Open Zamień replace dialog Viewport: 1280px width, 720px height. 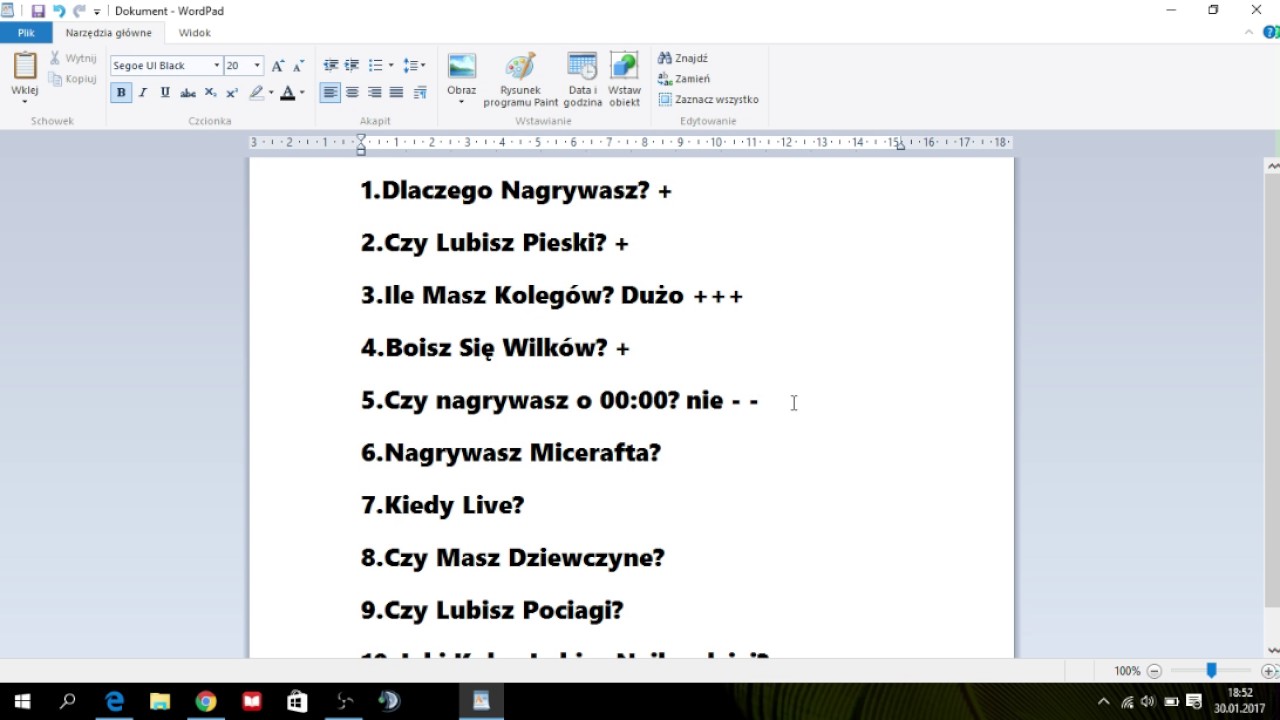pos(684,79)
